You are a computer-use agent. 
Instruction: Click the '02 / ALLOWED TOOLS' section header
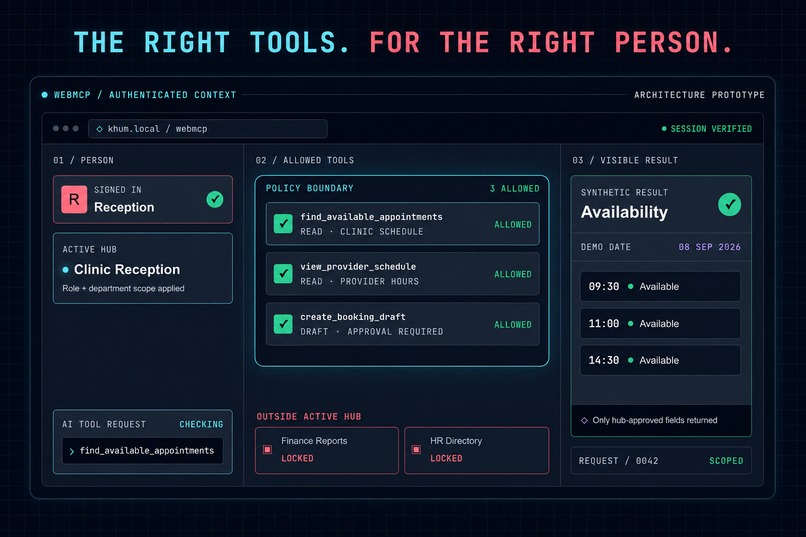coord(305,160)
